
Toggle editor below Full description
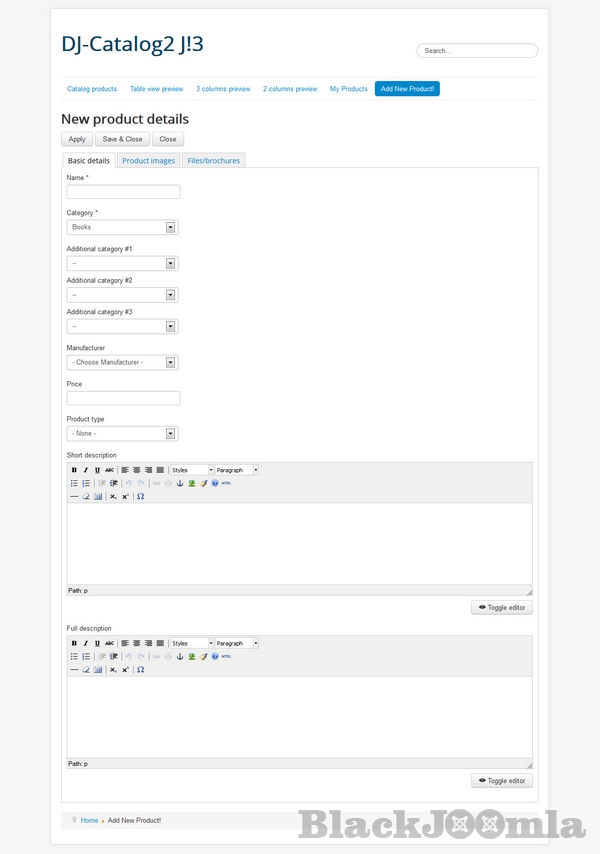(502, 781)
